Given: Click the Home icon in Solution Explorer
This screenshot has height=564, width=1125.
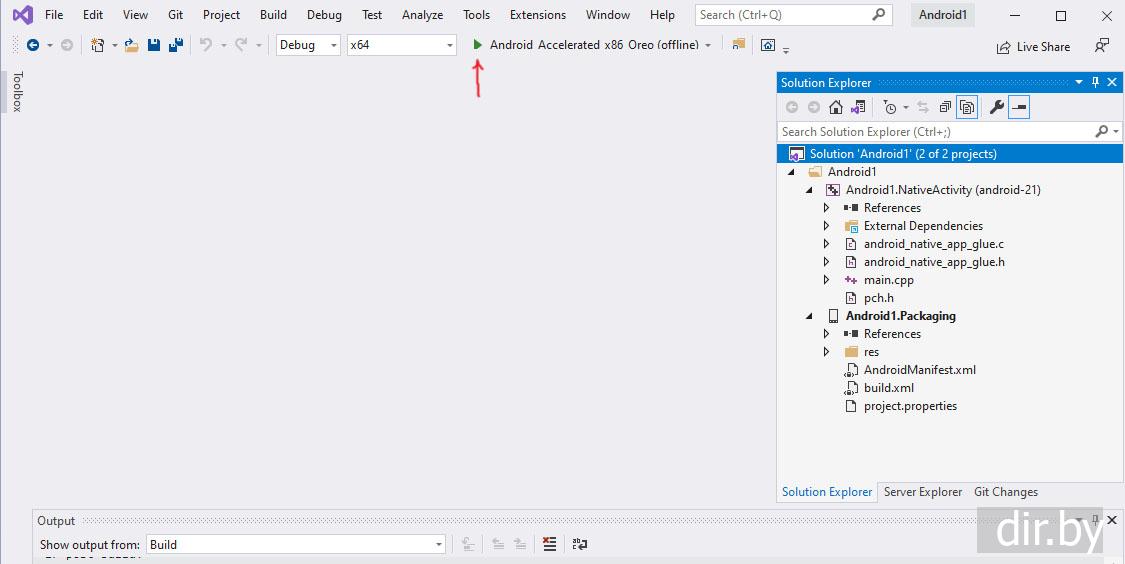Looking at the screenshot, I should click(x=836, y=108).
